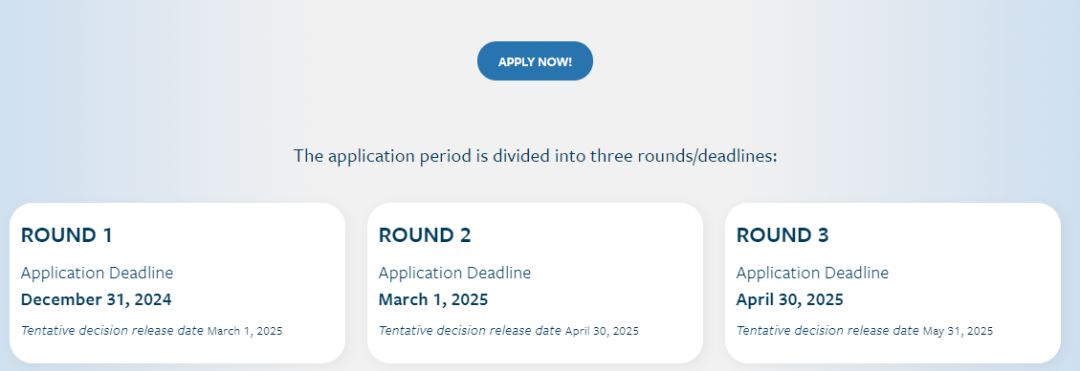1080x371 pixels.
Task: Click Round 1 tentative decision release date text
Action: 112,330
